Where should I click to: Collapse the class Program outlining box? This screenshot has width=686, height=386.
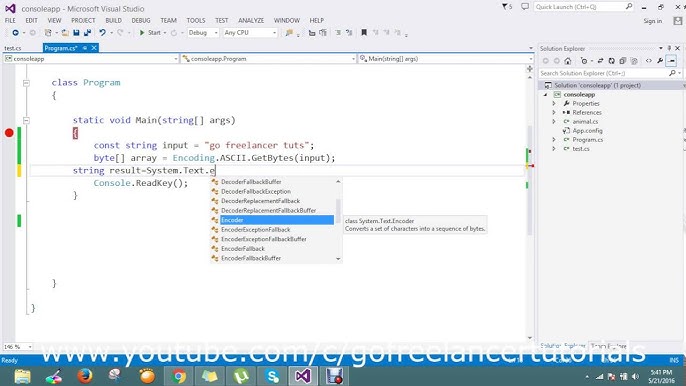[26, 83]
